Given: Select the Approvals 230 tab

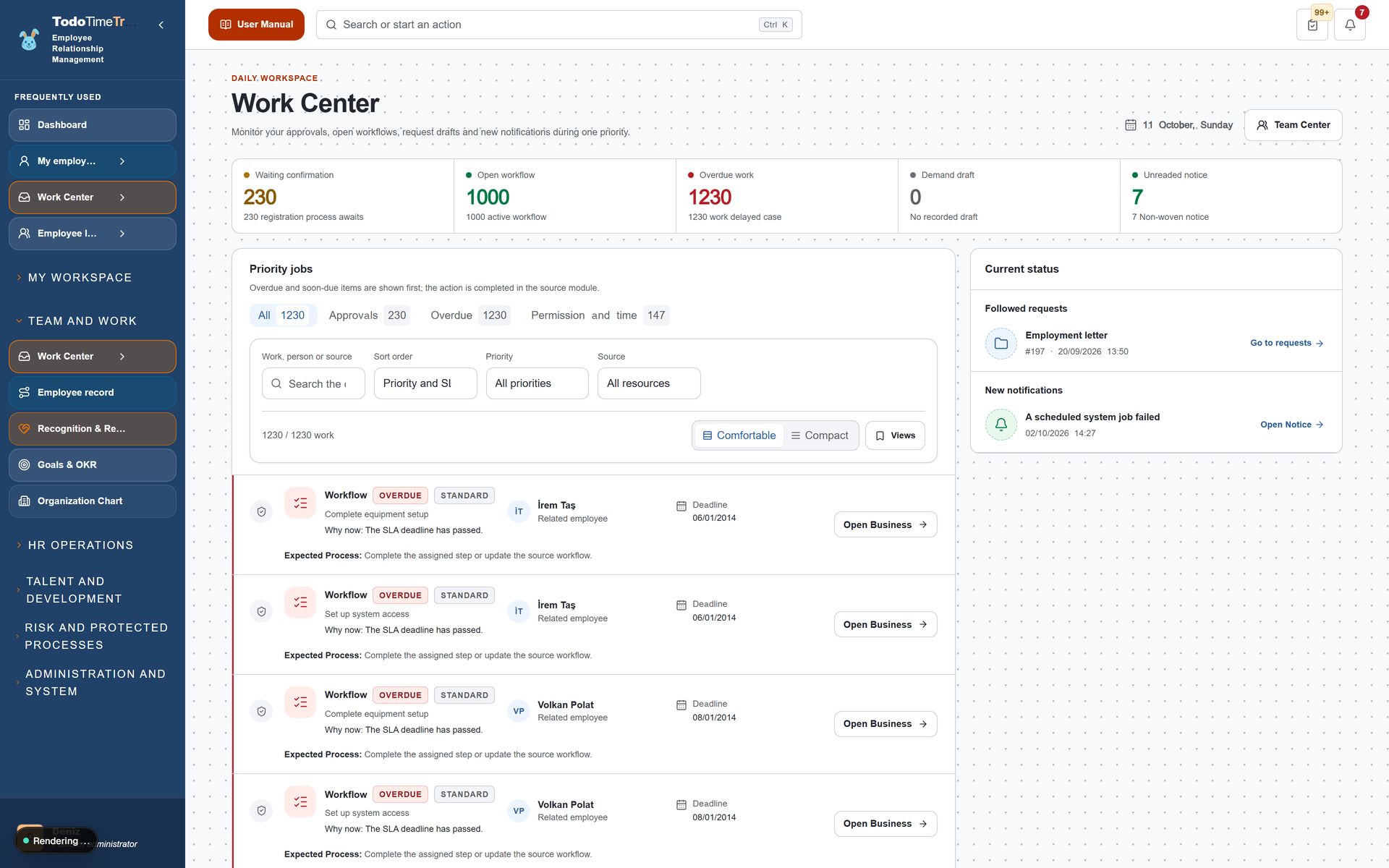Looking at the screenshot, I should 369,315.
